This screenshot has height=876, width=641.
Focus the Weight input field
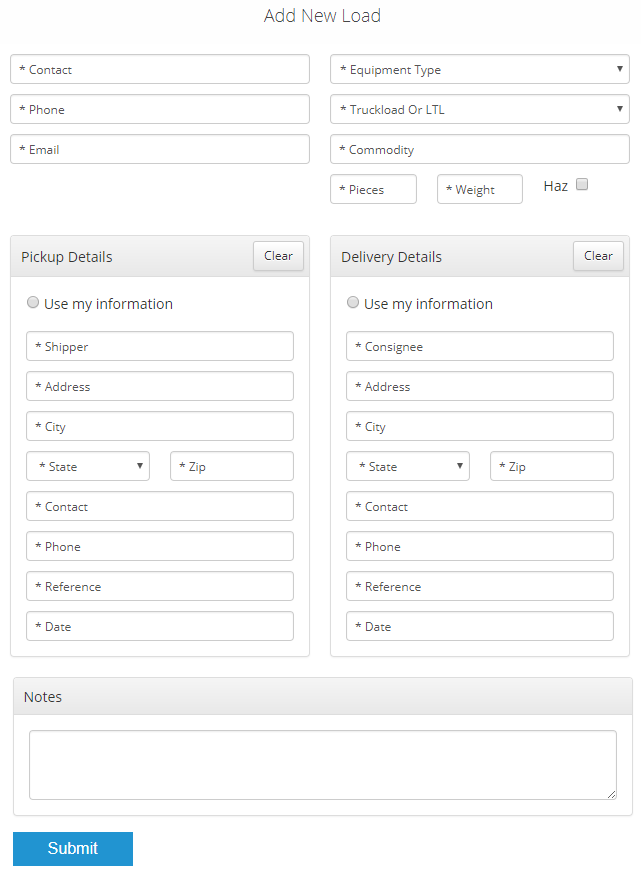click(x=479, y=189)
